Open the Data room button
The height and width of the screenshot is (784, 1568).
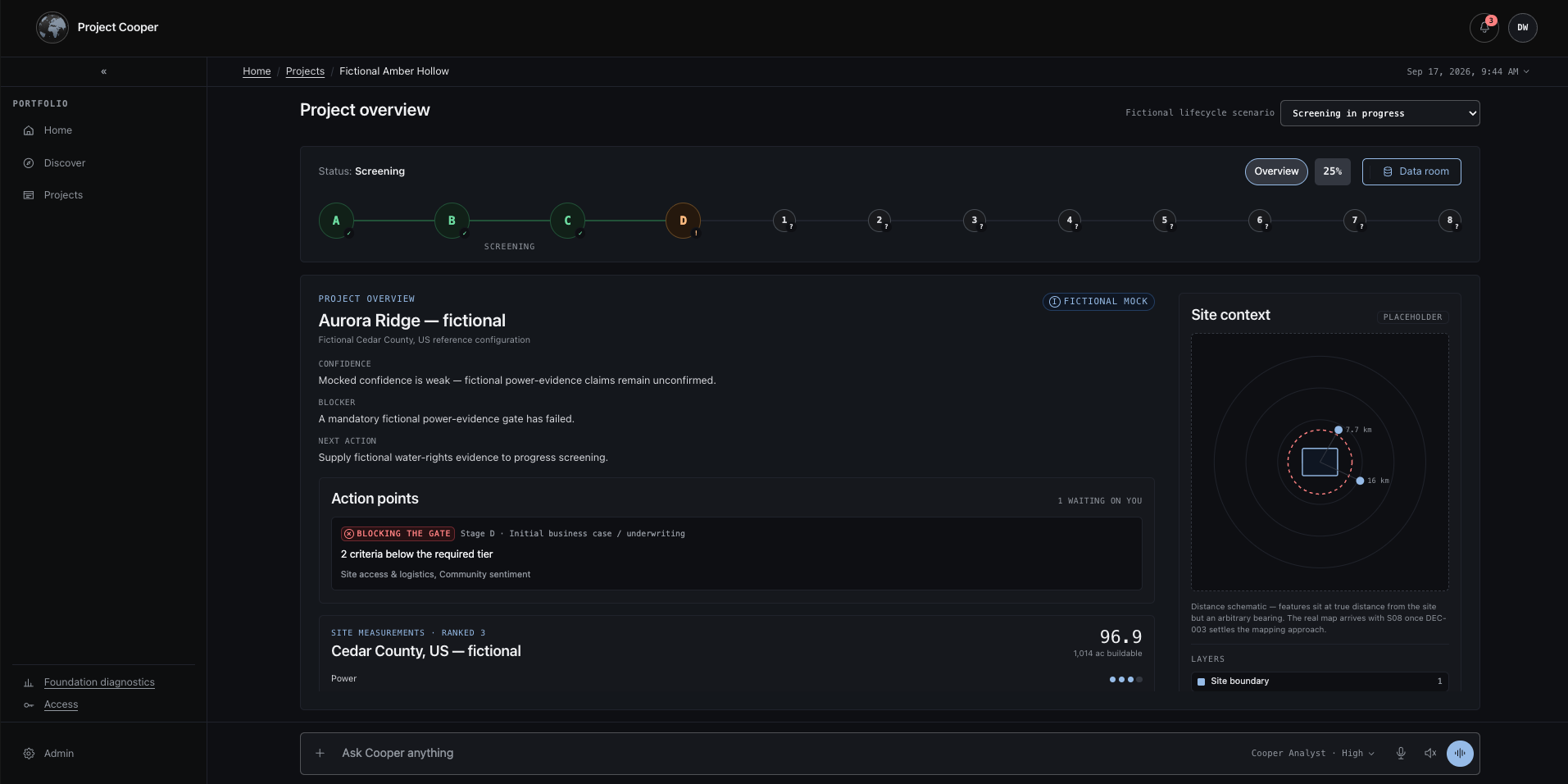point(1411,171)
